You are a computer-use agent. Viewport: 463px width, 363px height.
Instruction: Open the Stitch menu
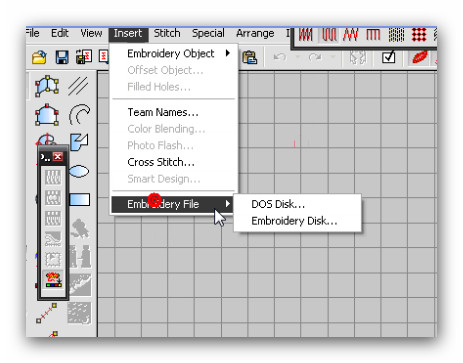point(167,33)
